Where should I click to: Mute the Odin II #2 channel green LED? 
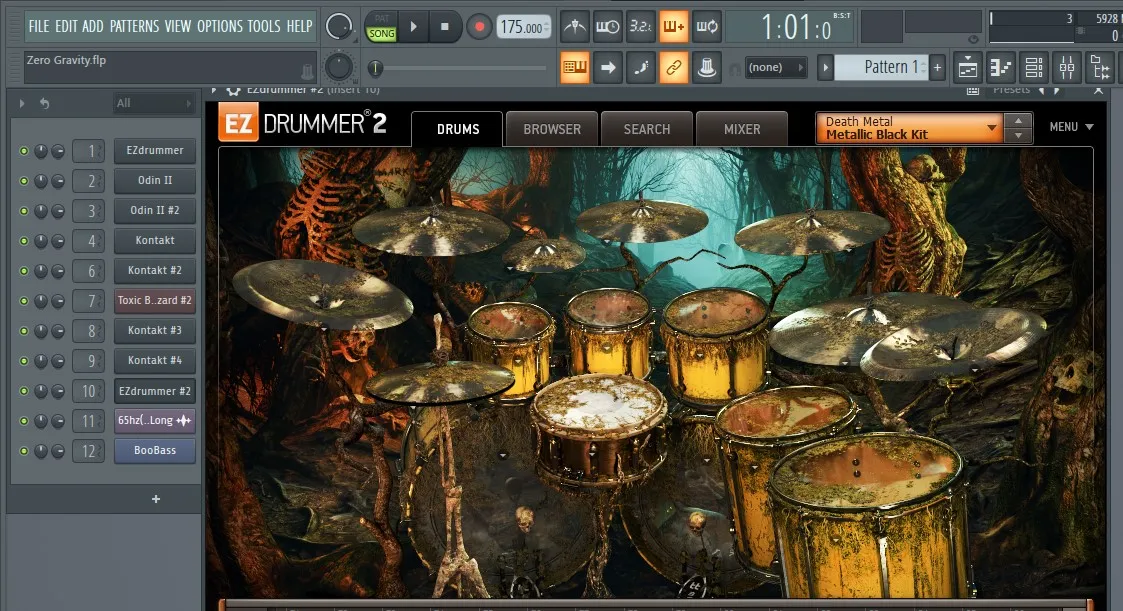(24, 211)
